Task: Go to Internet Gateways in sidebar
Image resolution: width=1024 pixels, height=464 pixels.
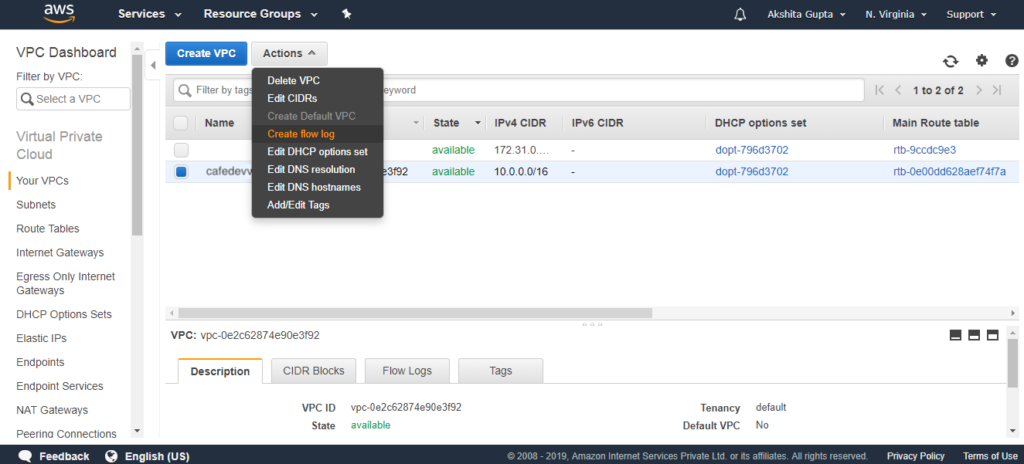Action: (x=59, y=252)
